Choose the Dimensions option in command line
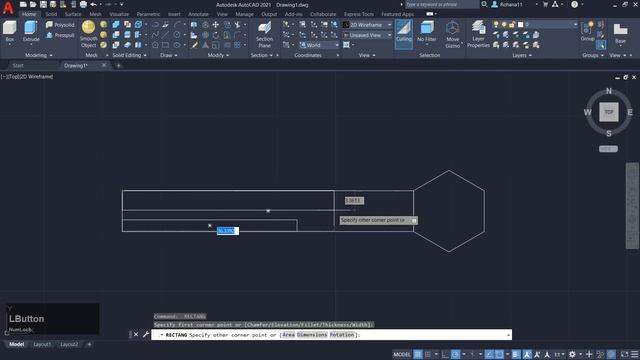Screen dimensions: 640x360 [x=312, y=335]
